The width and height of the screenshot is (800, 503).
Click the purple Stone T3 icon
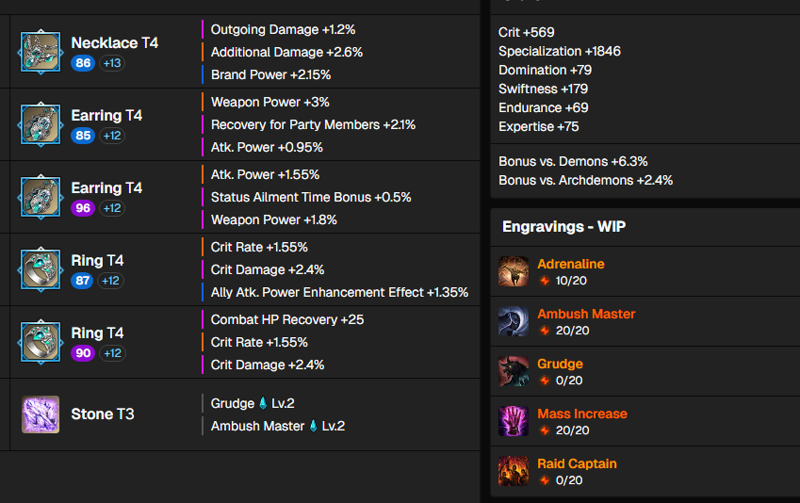tap(40, 414)
